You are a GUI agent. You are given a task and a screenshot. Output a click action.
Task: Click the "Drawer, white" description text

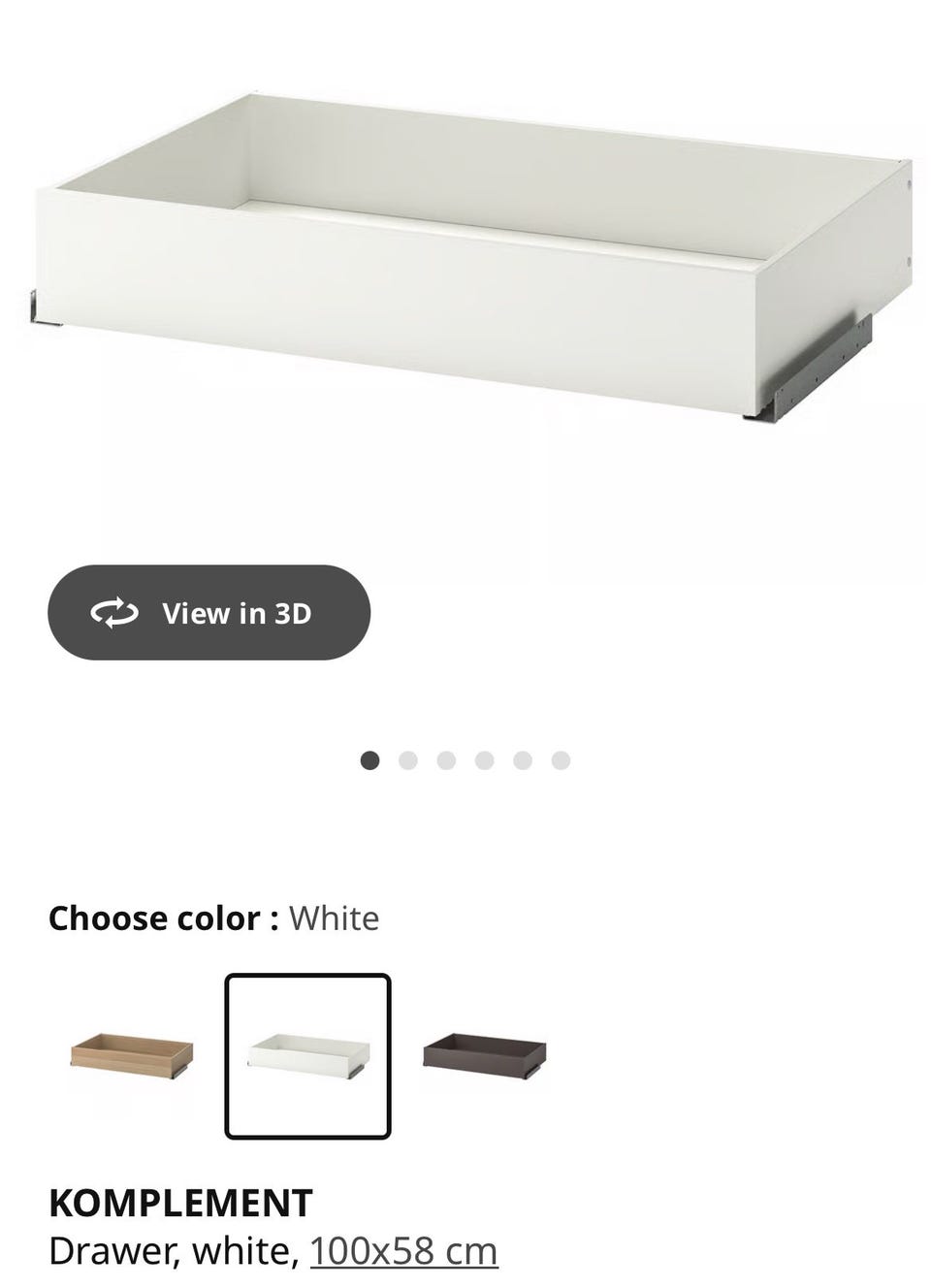[174, 1251]
